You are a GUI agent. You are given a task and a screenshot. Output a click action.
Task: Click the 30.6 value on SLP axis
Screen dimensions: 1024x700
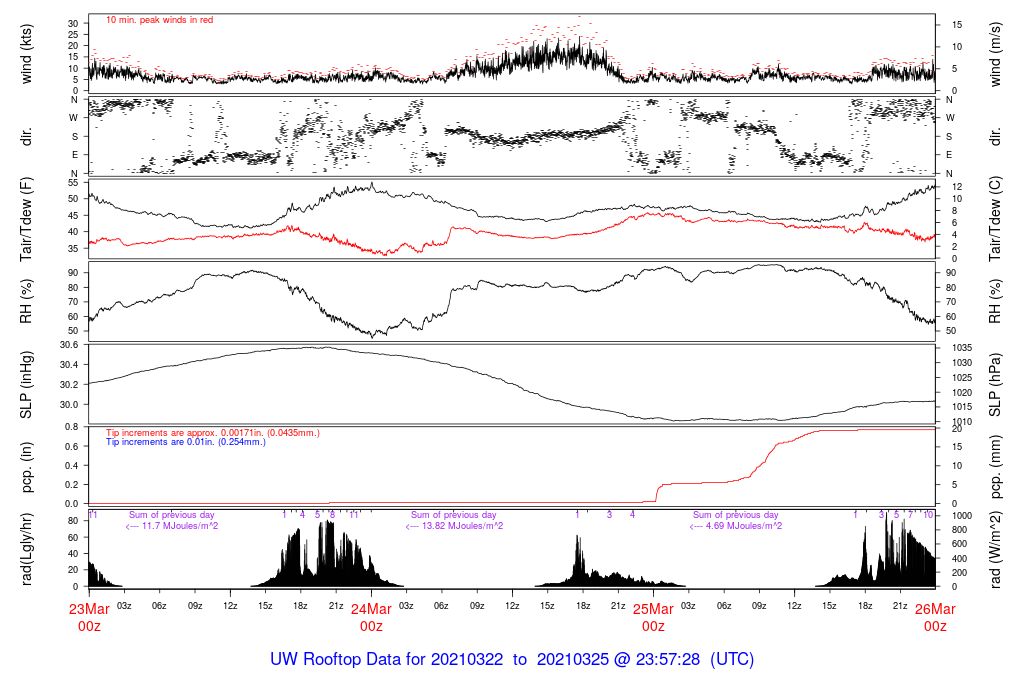(x=69, y=345)
